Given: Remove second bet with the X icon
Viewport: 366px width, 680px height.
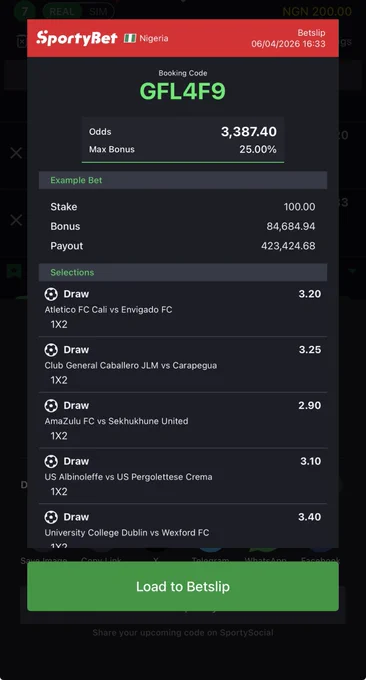Looking at the screenshot, I should 16,220.
